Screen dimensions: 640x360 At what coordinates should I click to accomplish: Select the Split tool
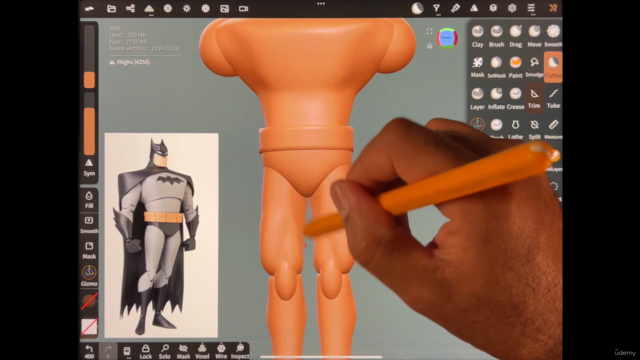pyautogui.click(x=534, y=129)
